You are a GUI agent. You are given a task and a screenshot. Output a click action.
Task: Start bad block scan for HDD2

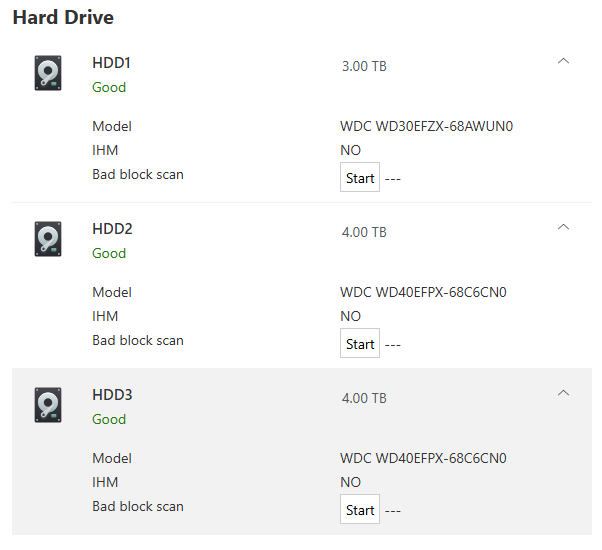pyautogui.click(x=360, y=344)
